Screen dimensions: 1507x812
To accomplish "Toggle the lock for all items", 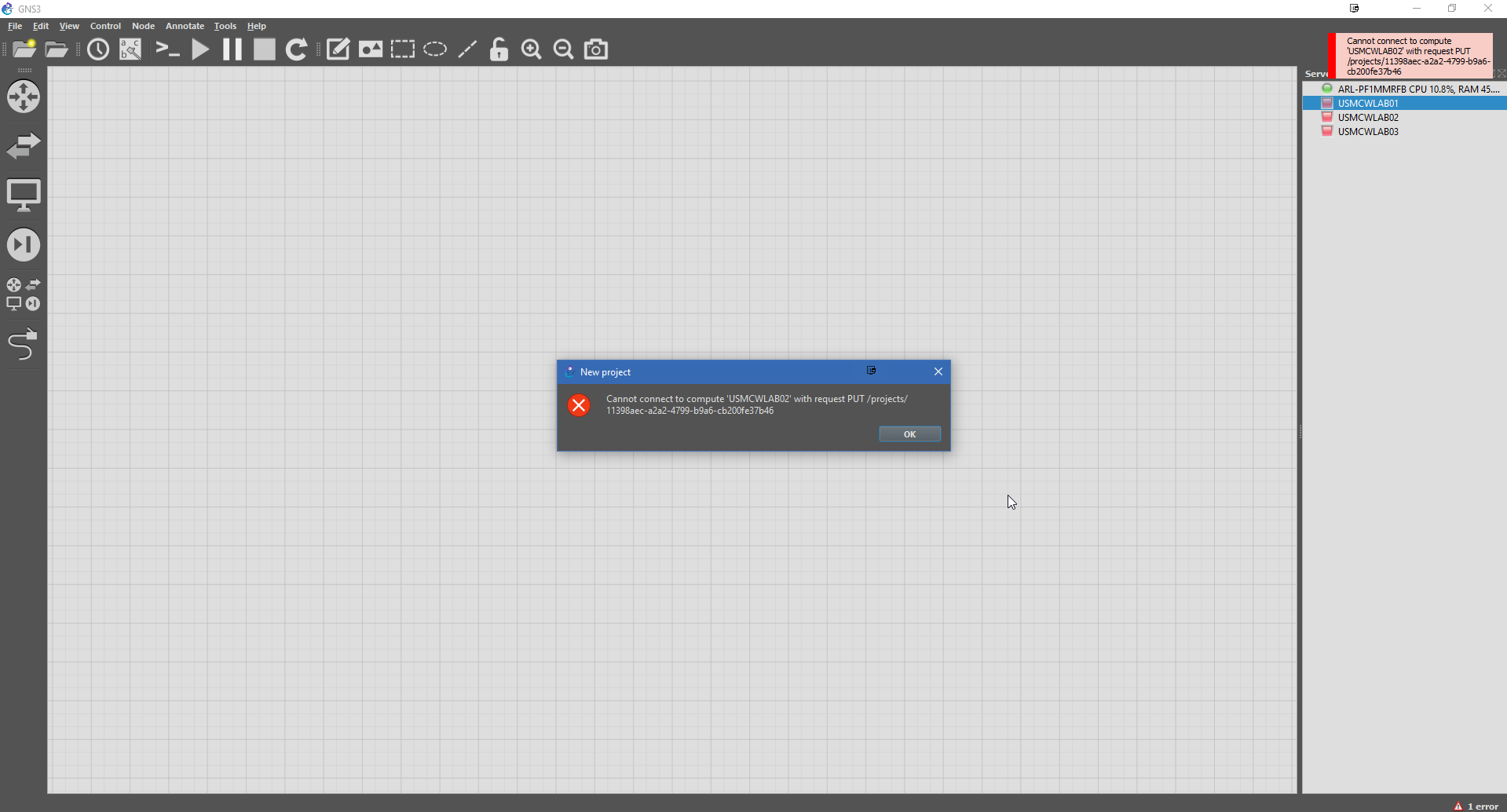I will (499, 49).
